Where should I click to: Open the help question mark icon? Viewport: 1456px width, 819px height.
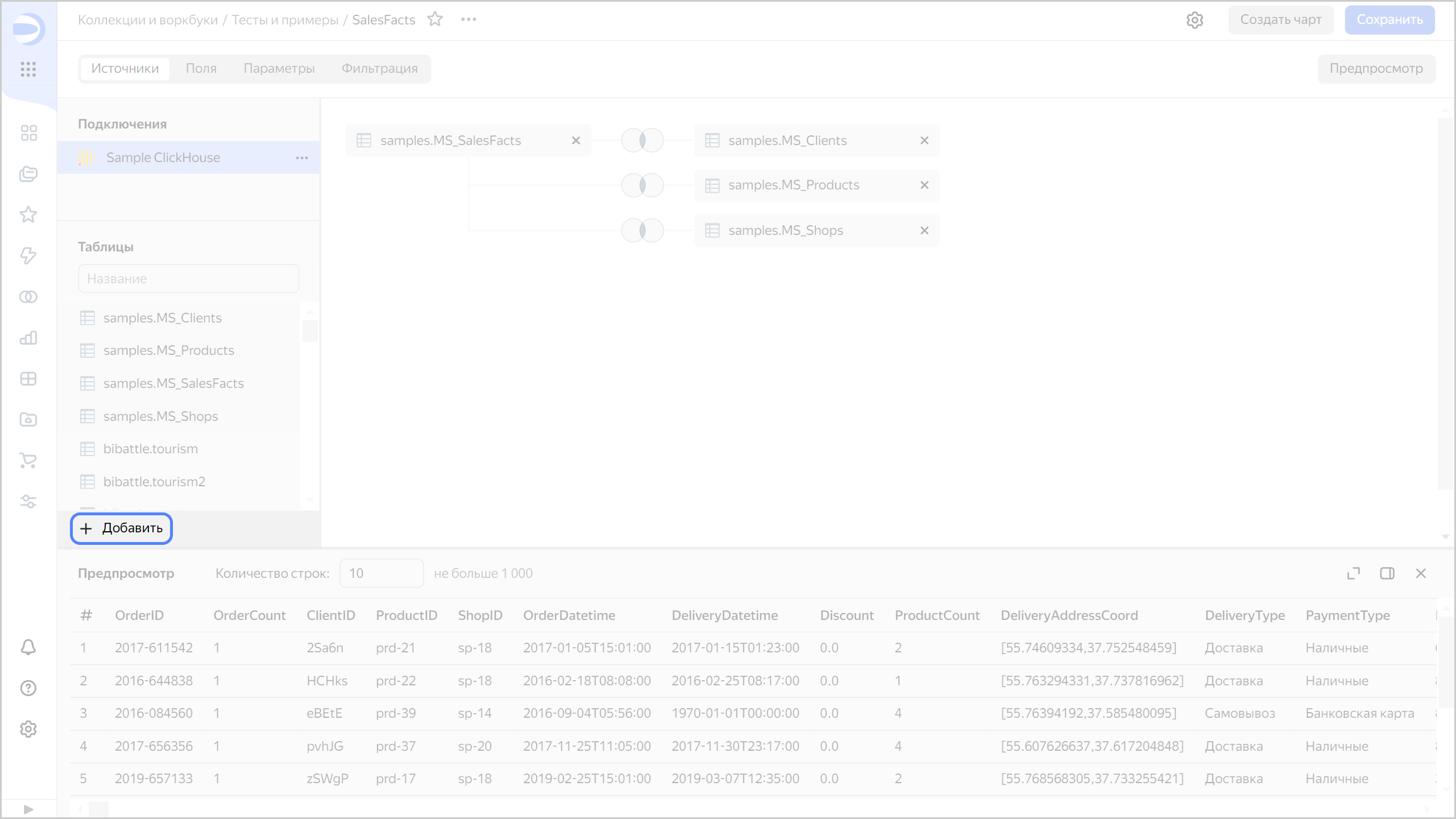28,688
